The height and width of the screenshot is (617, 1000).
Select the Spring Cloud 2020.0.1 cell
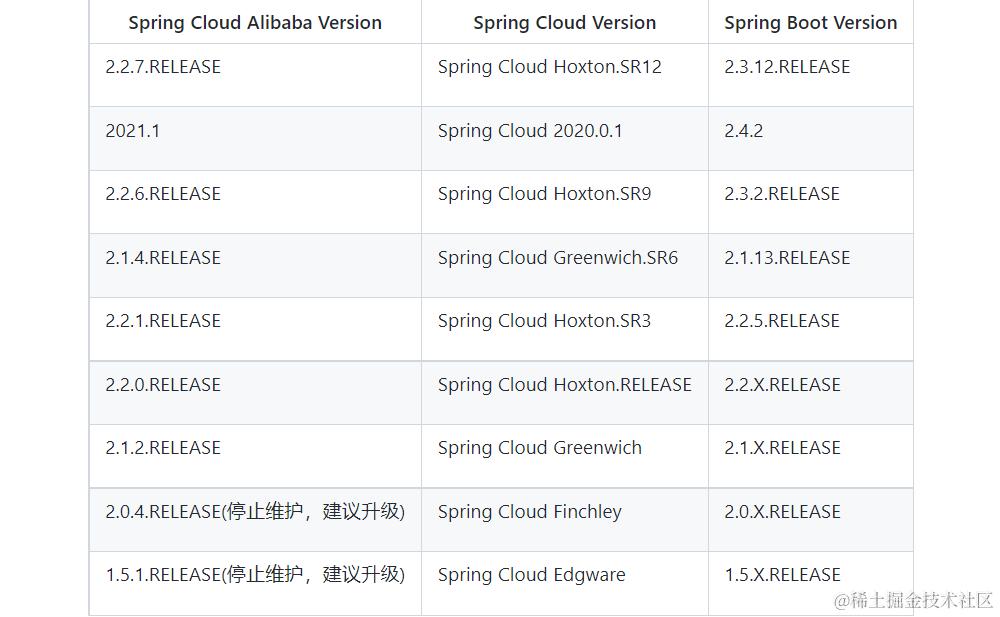point(531,131)
